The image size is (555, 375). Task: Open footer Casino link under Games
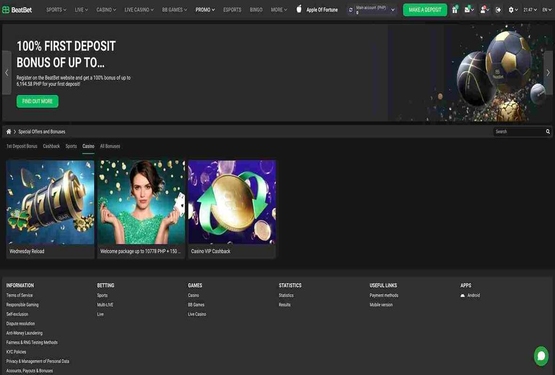[x=193, y=295]
